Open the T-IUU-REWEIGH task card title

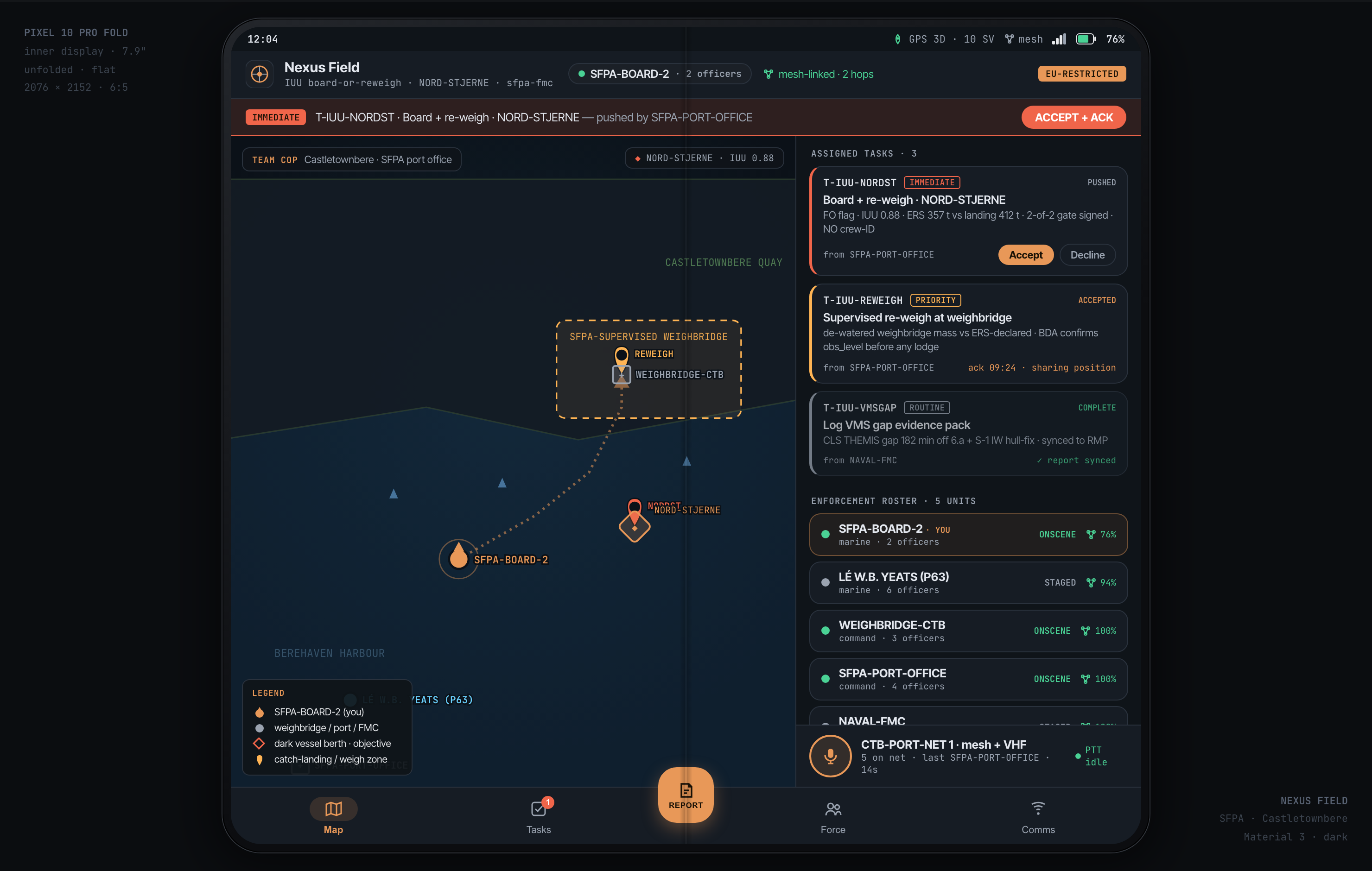click(917, 317)
